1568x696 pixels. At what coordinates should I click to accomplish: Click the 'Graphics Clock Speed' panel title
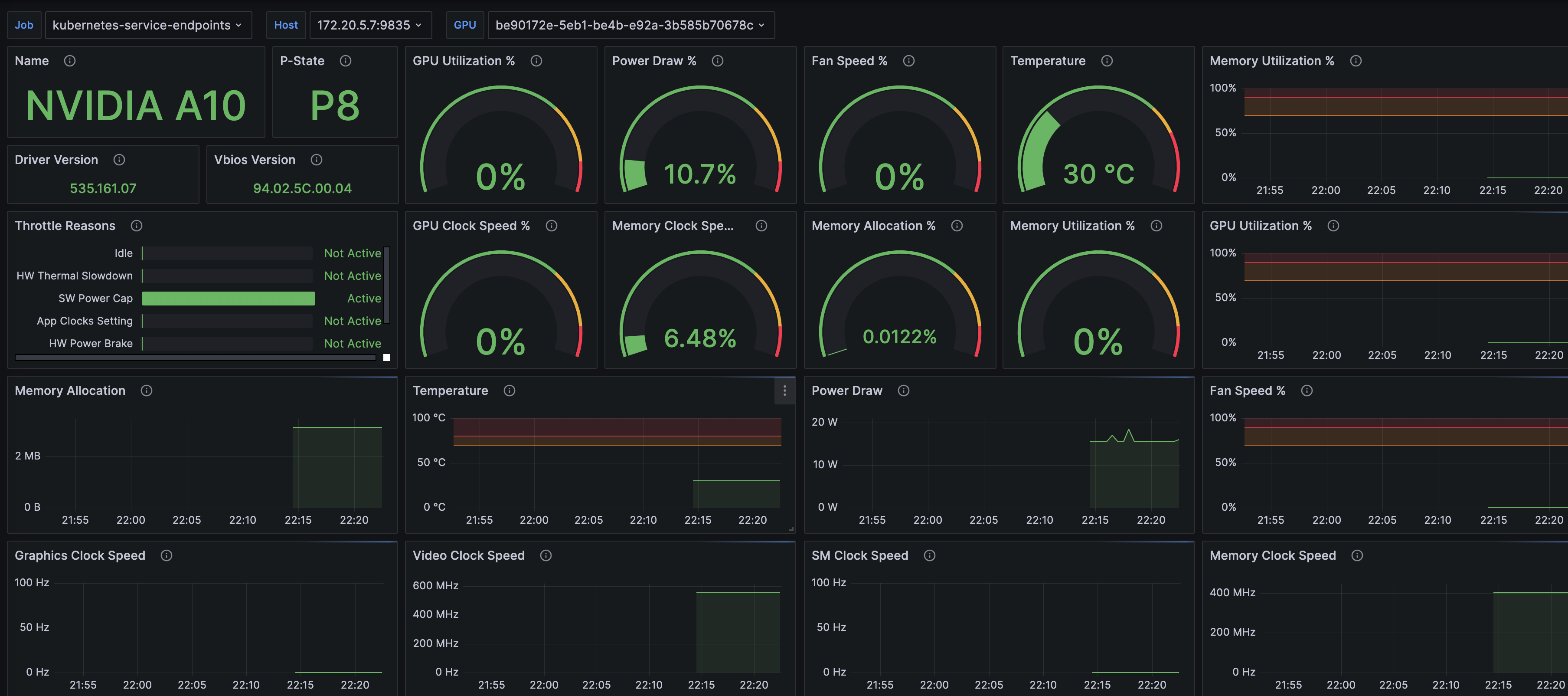pos(80,555)
